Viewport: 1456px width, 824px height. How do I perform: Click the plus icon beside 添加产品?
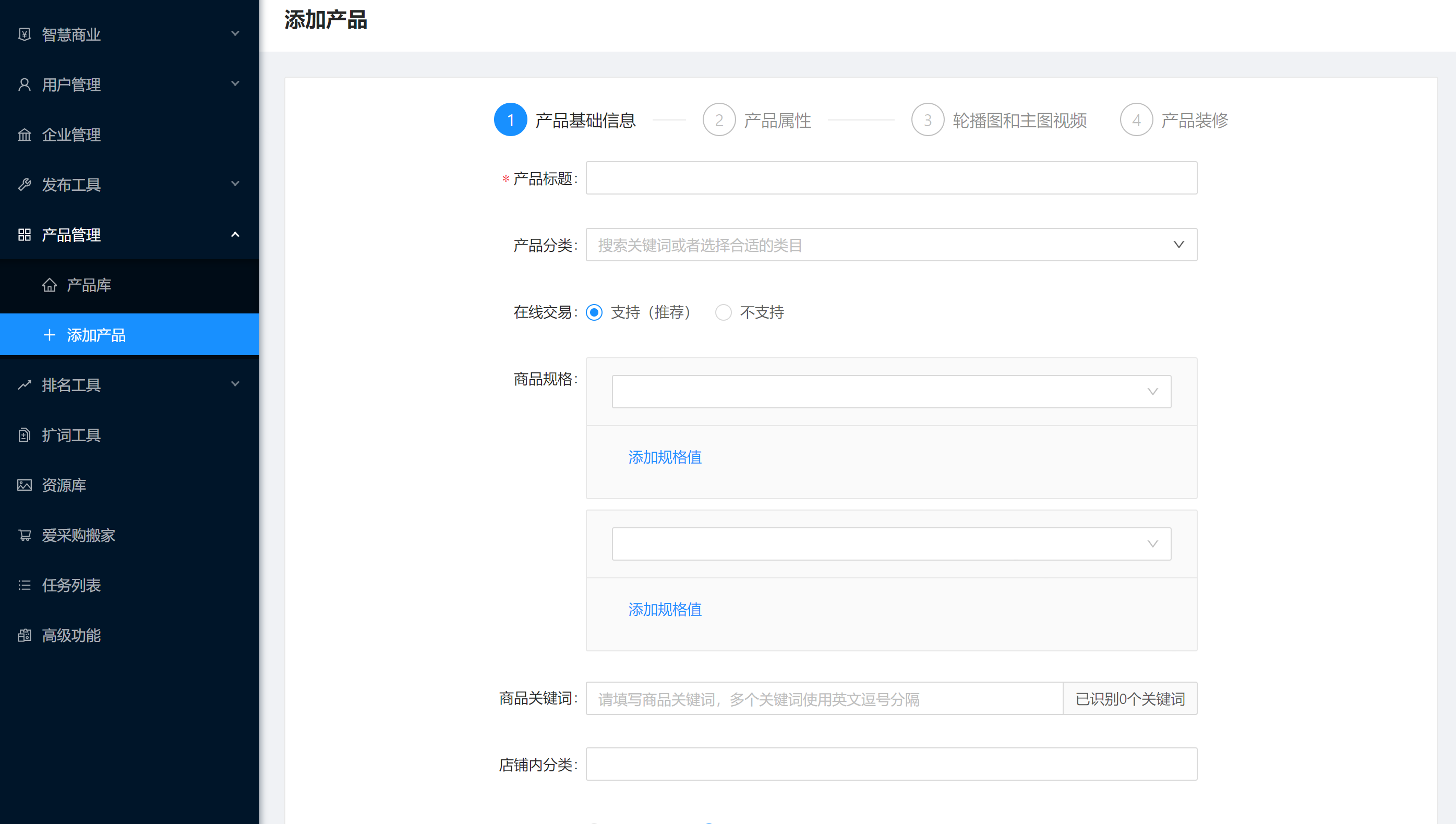[49, 335]
